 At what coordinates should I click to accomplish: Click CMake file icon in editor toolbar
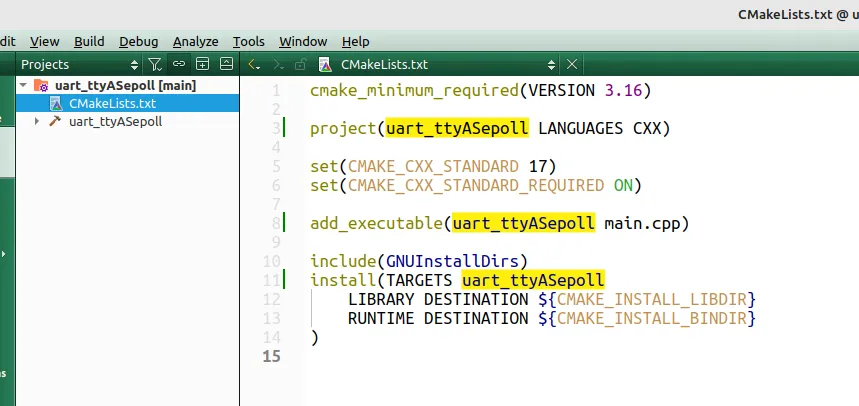[x=325, y=65]
